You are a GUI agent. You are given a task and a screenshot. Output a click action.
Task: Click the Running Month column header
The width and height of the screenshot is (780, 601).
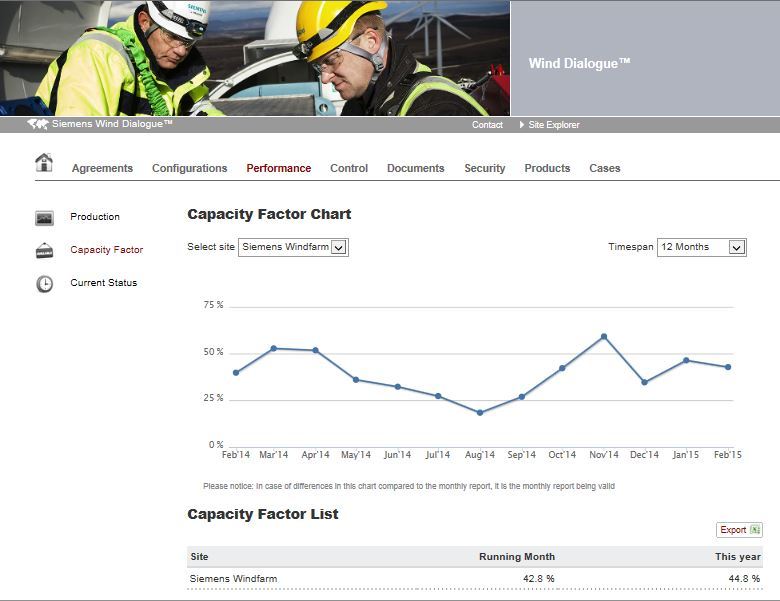(x=517, y=557)
